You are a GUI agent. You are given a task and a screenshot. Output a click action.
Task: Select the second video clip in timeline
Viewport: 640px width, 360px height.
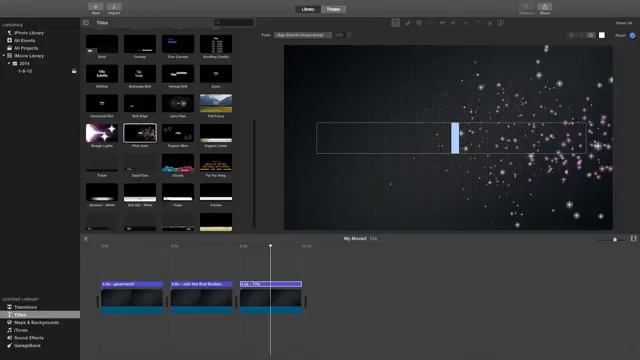tap(202, 301)
